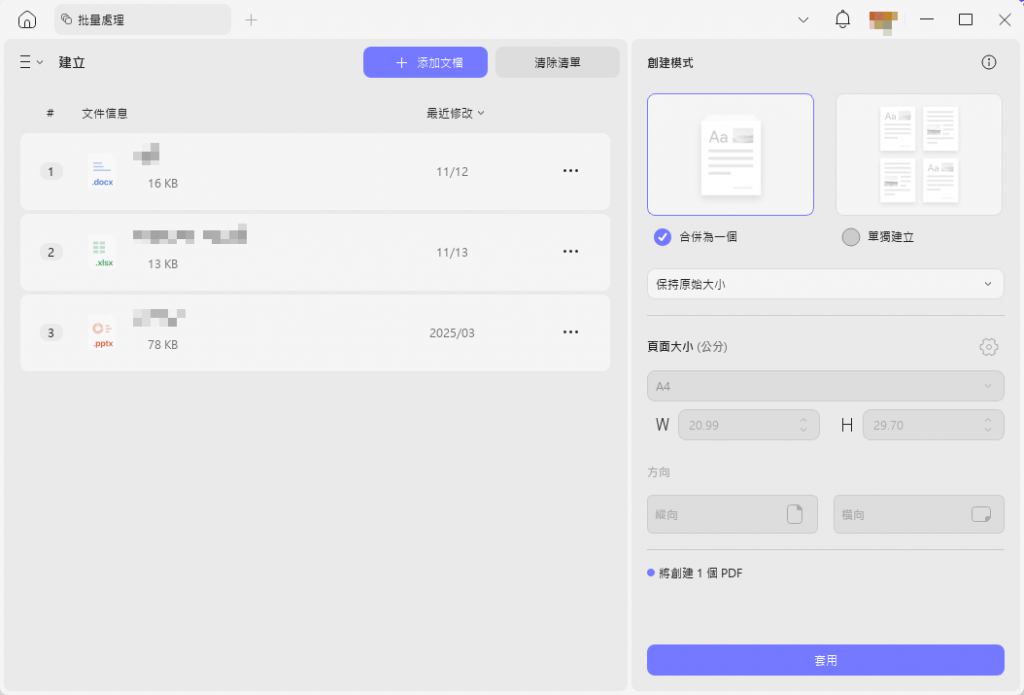Enable 縱向 portrait orientation
The image size is (1024, 695).
732,514
